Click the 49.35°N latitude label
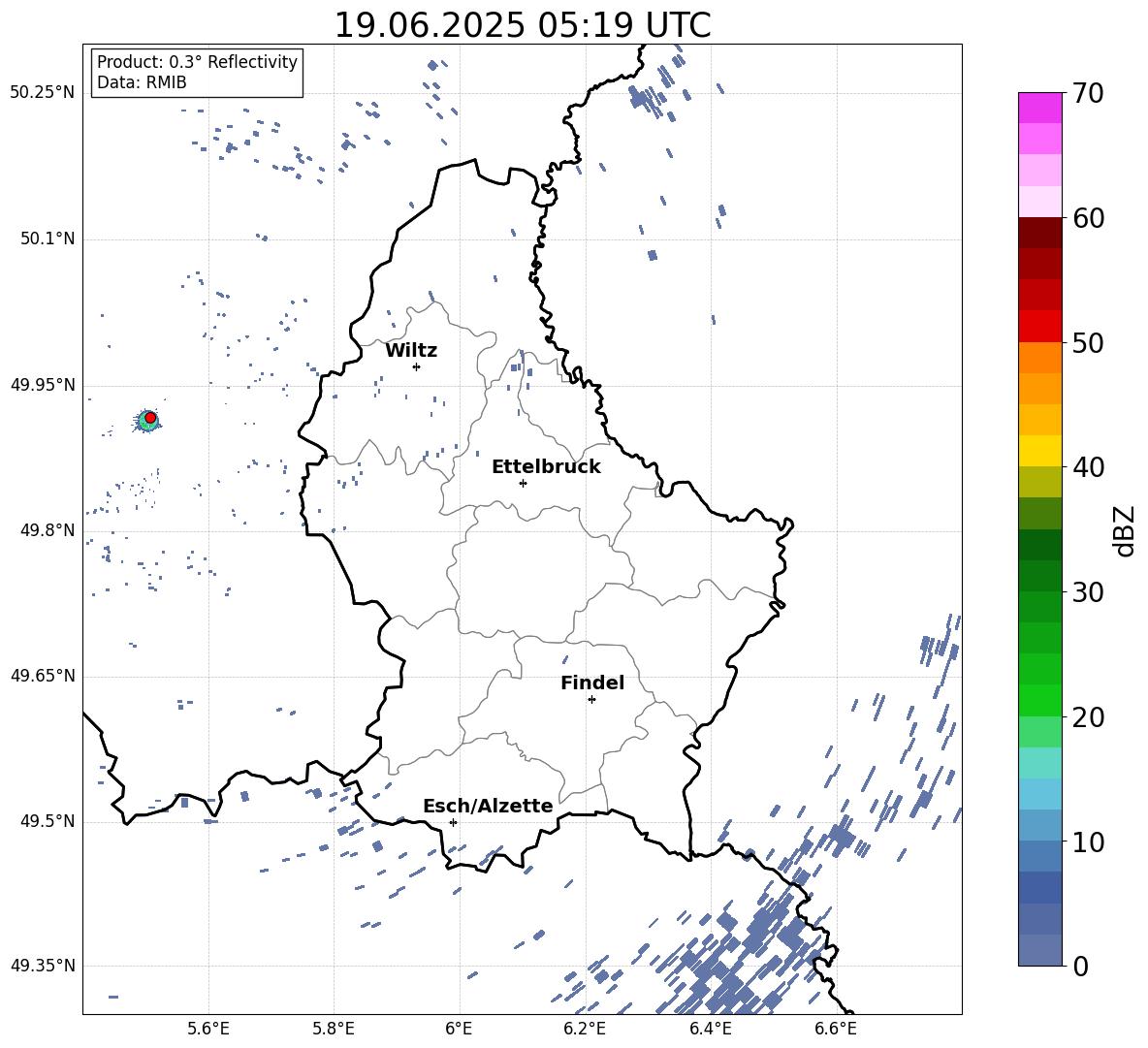Image resolution: width=1148 pixels, height=1048 pixels. (x=43, y=966)
